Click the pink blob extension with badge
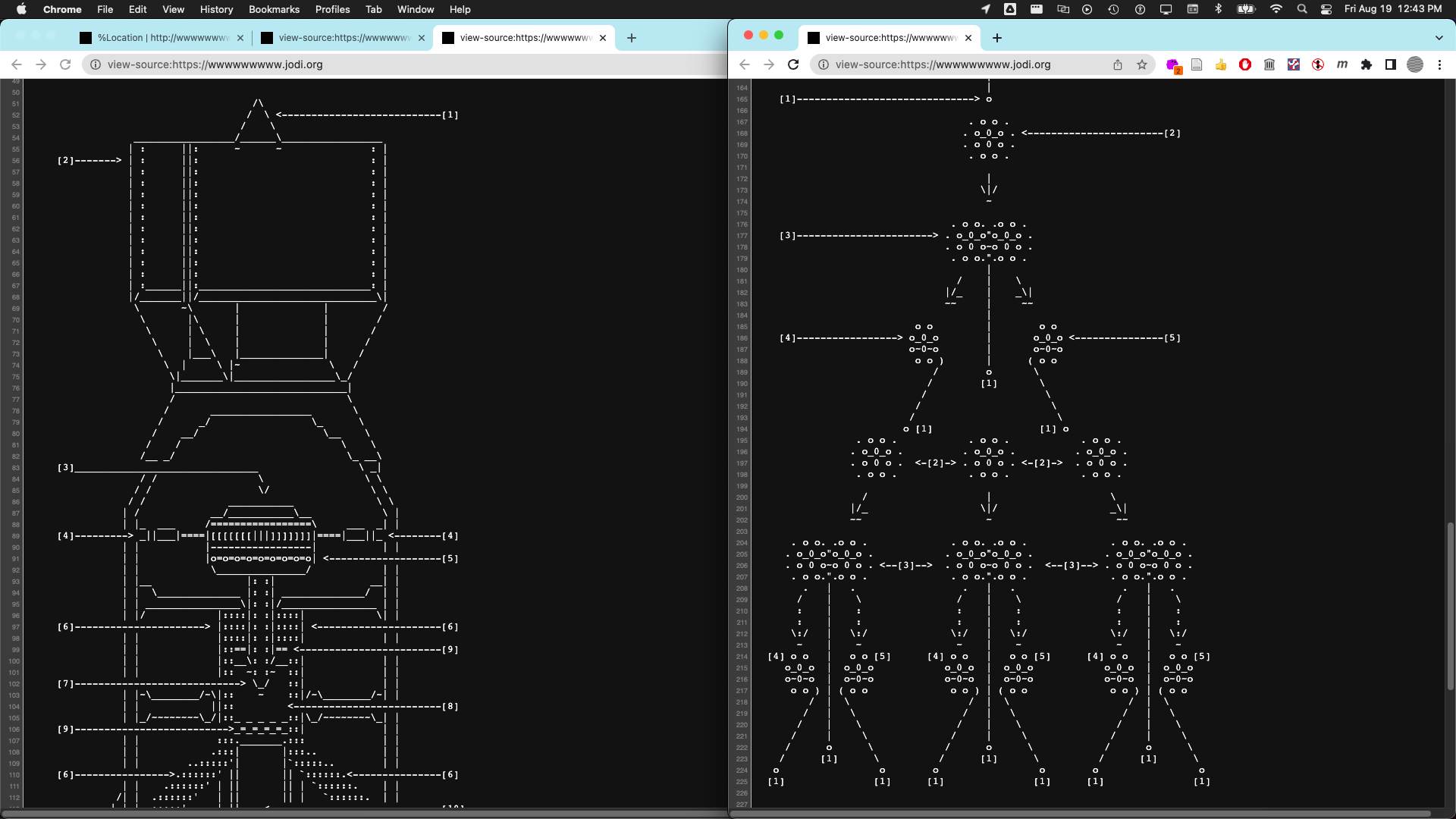The image size is (1456, 819). (1173, 65)
